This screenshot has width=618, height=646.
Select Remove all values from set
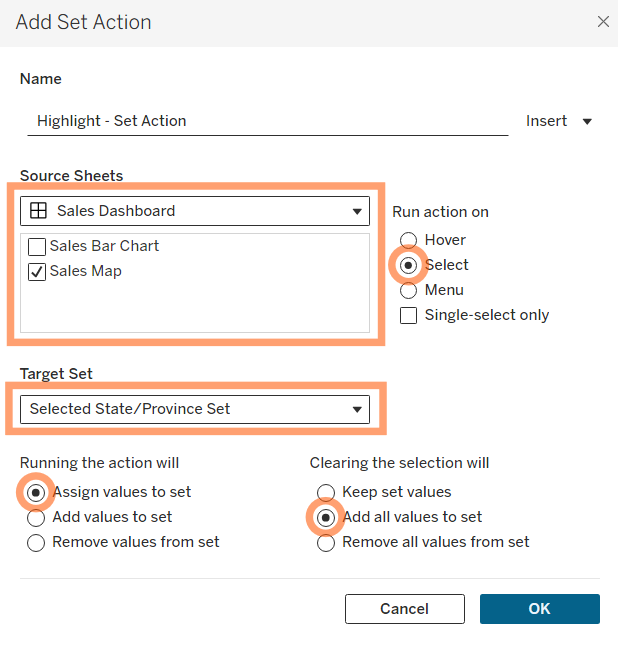coord(326,543)
